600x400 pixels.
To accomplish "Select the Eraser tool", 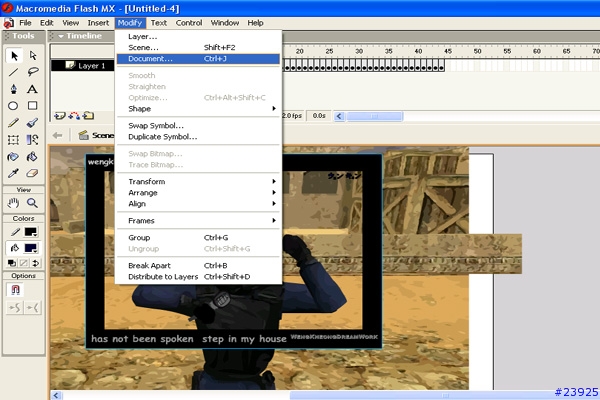I will (x=33, y=173).
